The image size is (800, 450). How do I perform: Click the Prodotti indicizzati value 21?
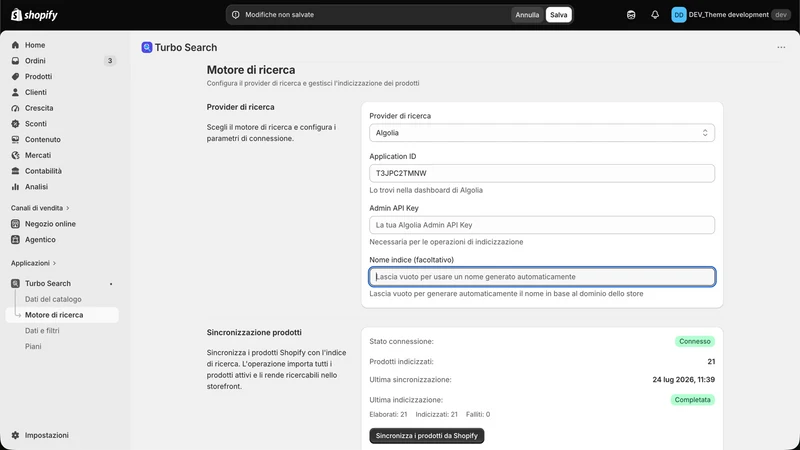[x=711, y=362]
